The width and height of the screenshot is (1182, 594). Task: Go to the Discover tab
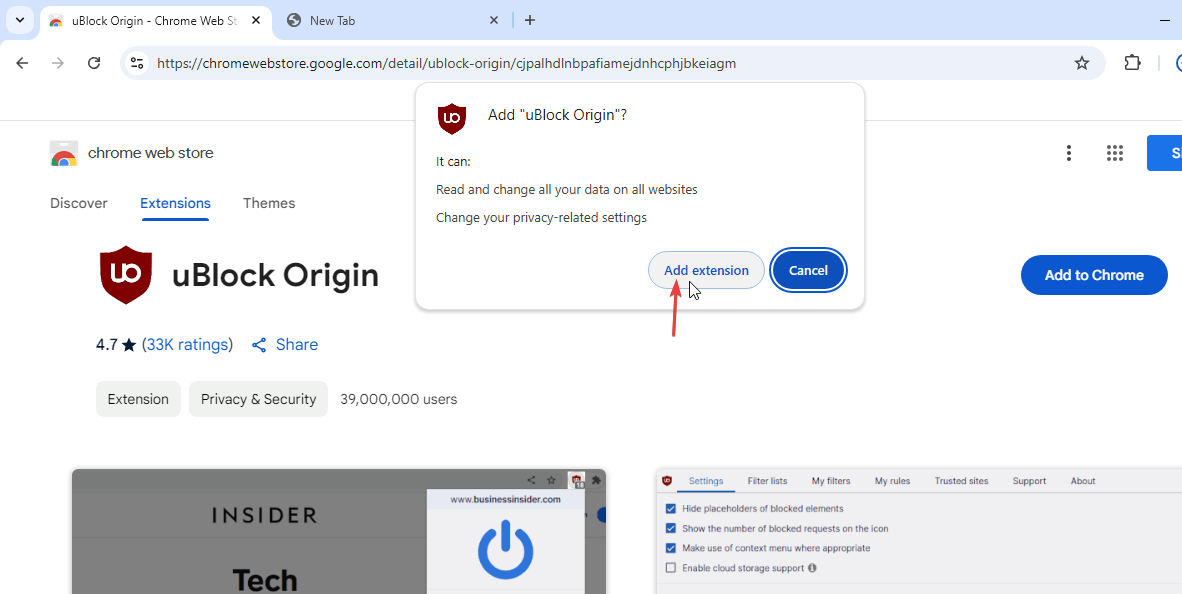point(78,203)
